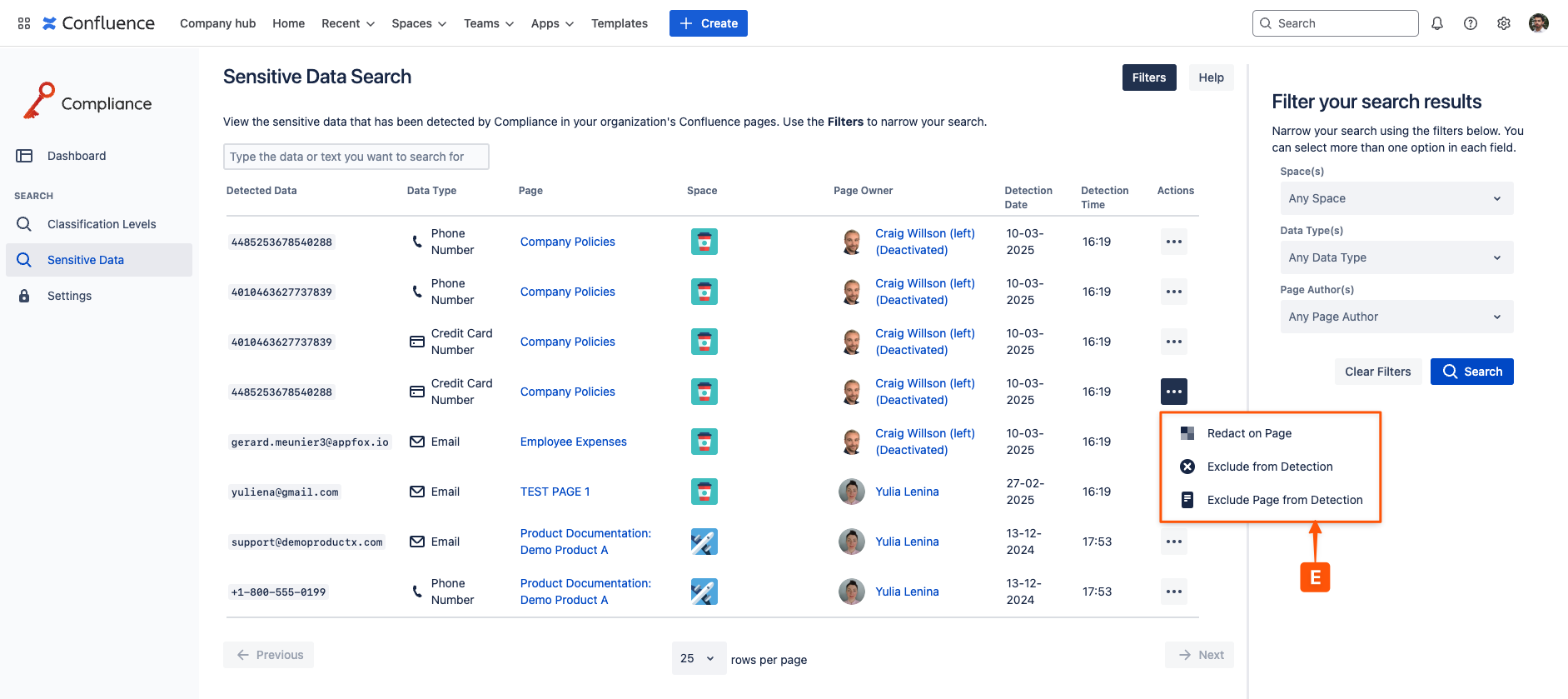Open the Any Page Author dropdown
The height and width of the screenshot is (699, 1568).
pyautogui.click(x=1396, y=317)
